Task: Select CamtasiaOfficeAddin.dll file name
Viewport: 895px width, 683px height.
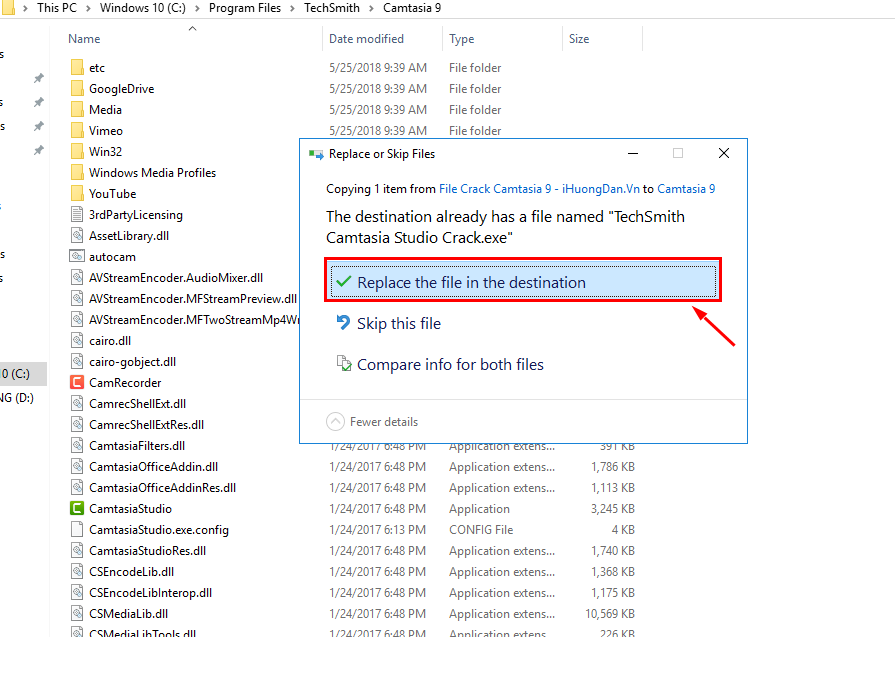Action: (154, 467)
